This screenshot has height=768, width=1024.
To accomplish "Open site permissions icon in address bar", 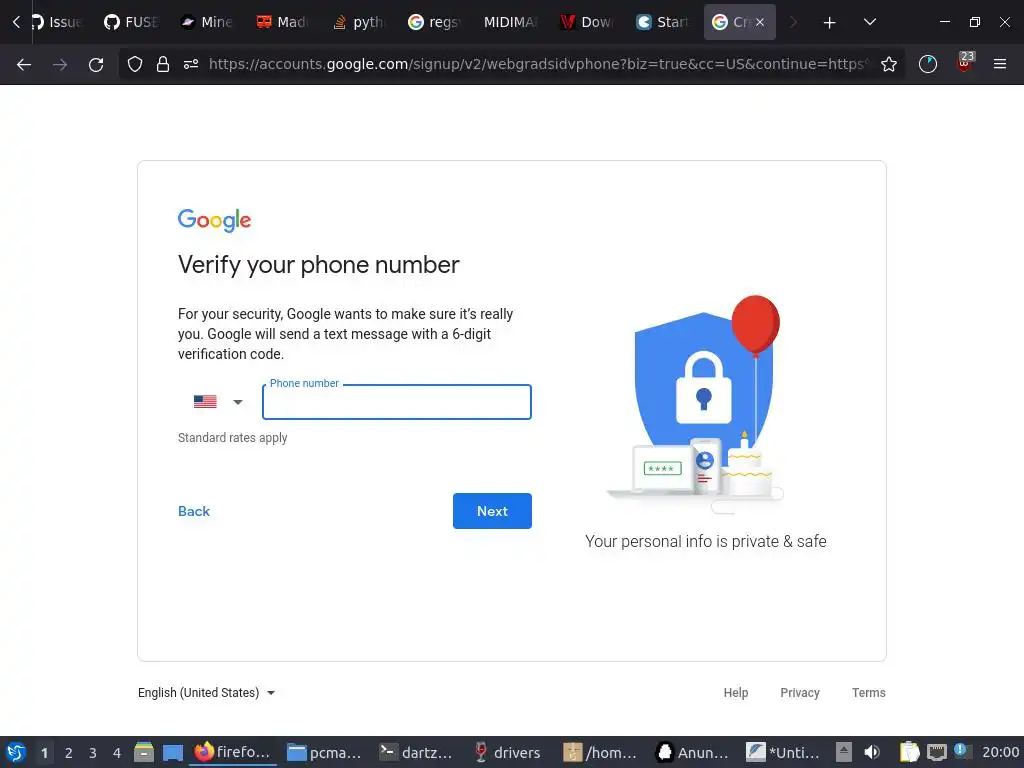I will coord(191,64).
